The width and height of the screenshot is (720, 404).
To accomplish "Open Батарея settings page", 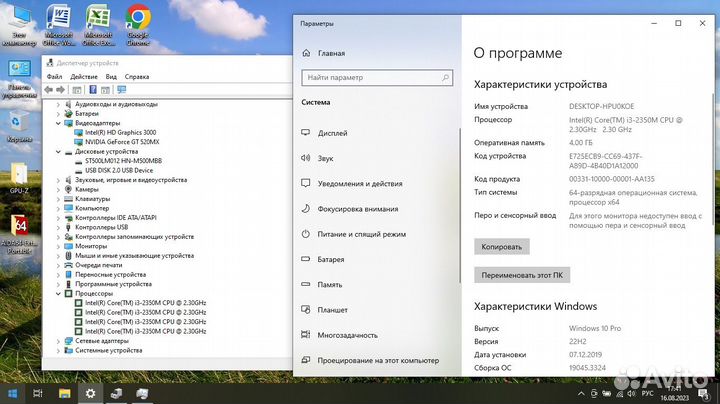I will click(x=331, y=259).
